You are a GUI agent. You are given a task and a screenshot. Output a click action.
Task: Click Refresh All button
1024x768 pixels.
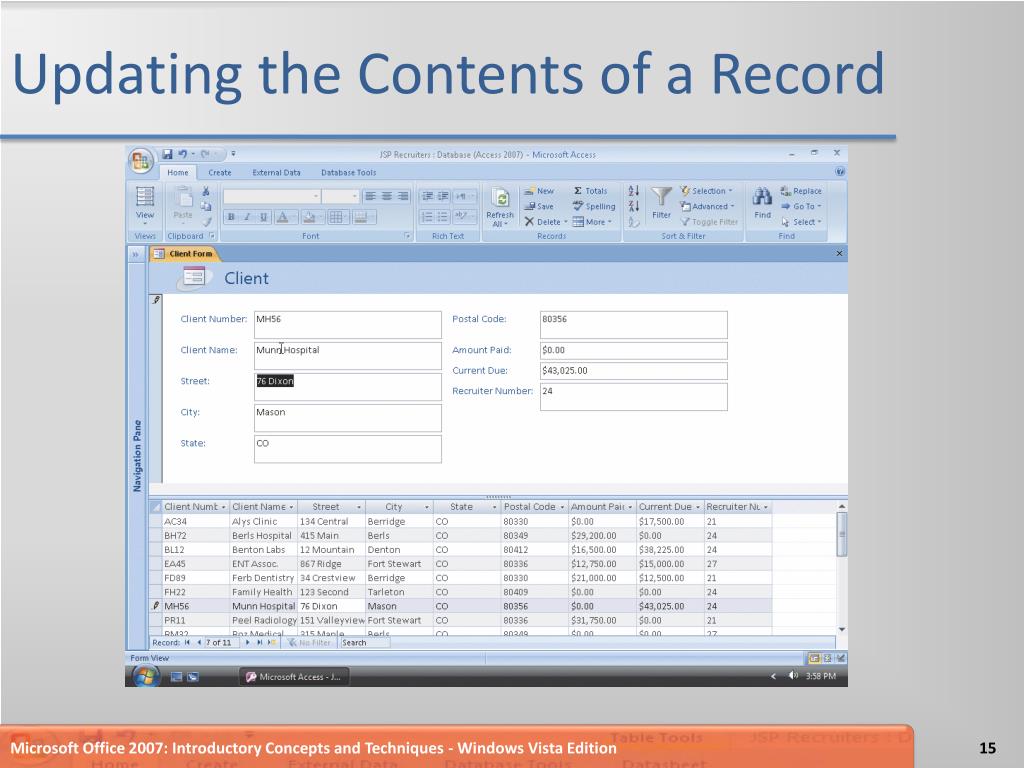(500, 206)
